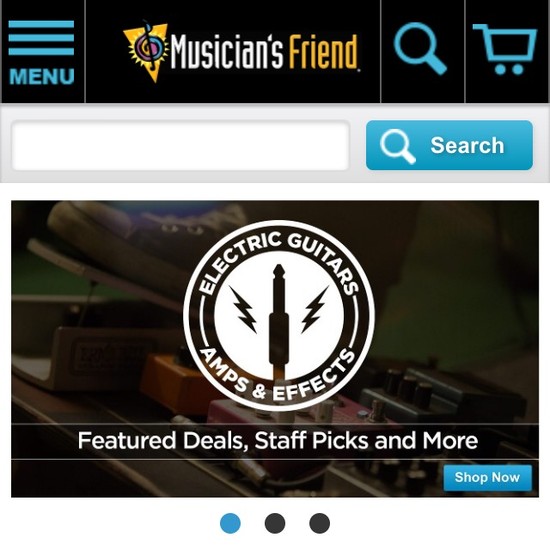The height and width of the screenshot is (550, 550).
Task: Click Amps & Effects badge text
Action: click(277, 375)
